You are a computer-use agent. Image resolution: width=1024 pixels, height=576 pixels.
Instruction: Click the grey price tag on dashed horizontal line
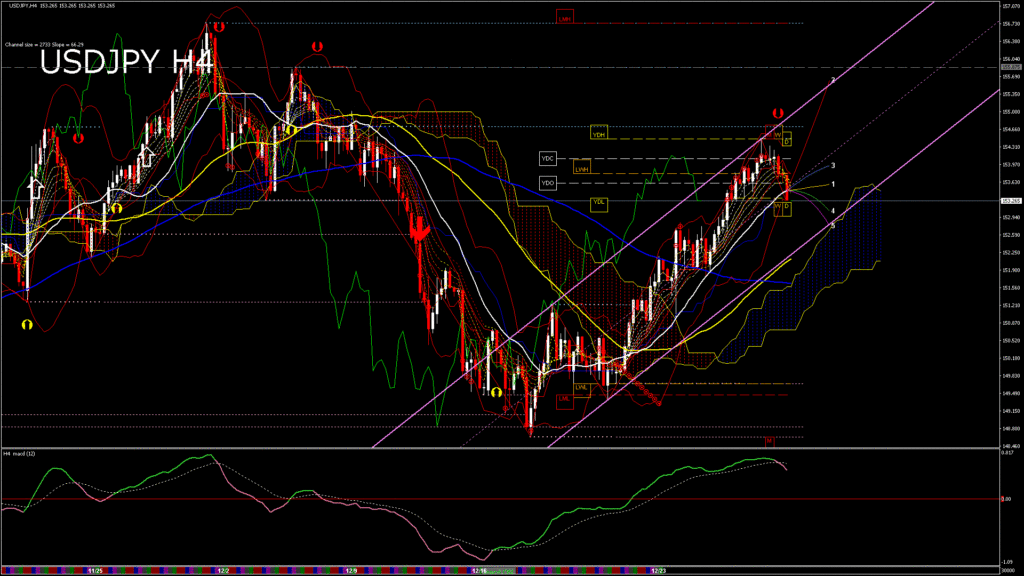(x=1011, y=67)
